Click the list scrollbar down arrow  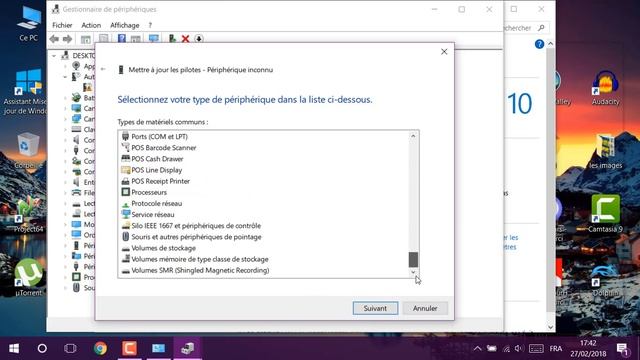tap(413, 272)
